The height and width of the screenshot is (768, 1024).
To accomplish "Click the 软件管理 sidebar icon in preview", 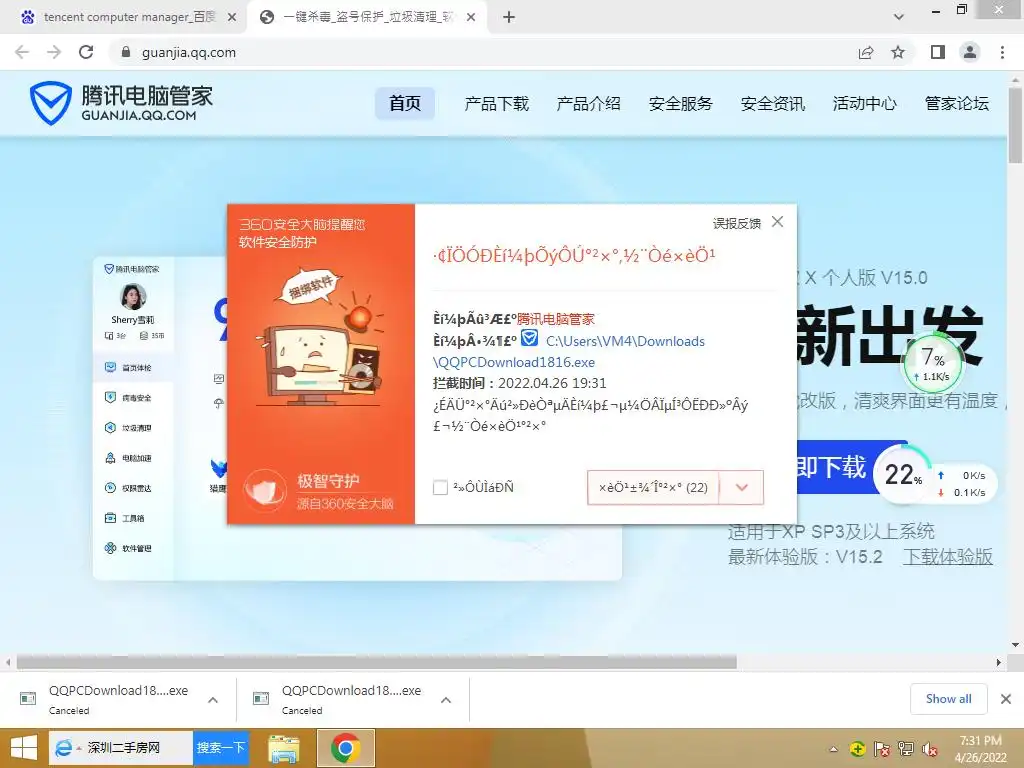I will [110, 548].
